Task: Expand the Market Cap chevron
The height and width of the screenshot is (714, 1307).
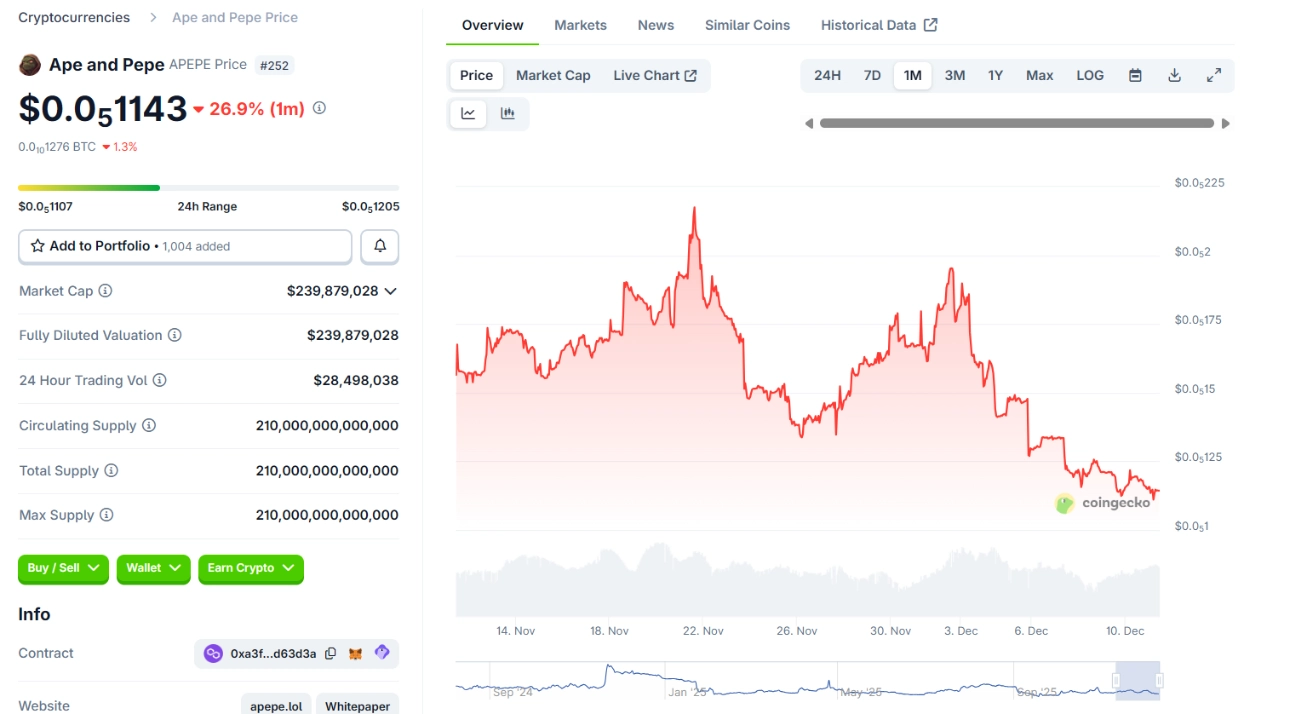Action: point(390,291)
